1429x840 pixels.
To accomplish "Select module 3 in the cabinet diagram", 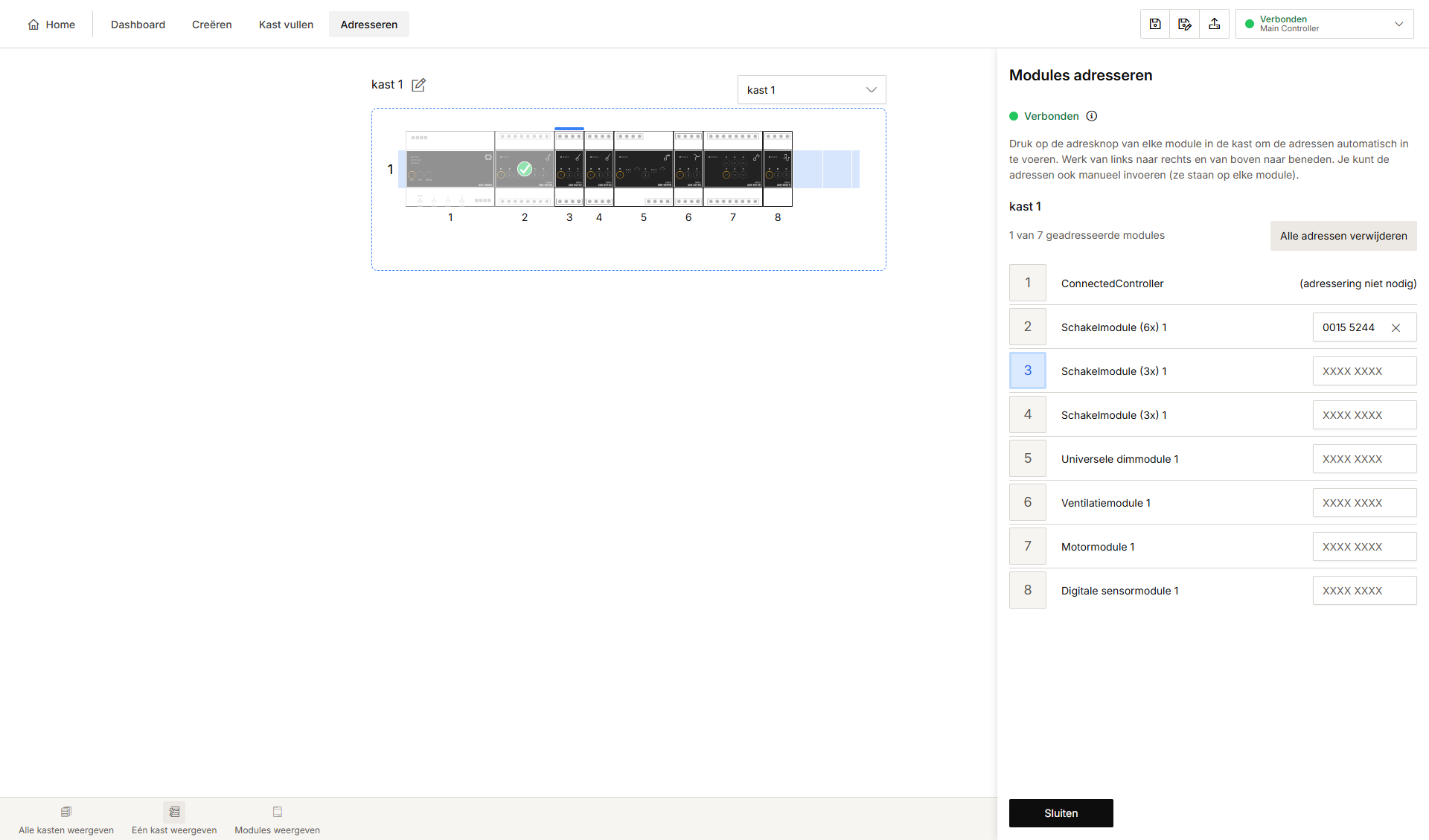I will click(569, 169).
